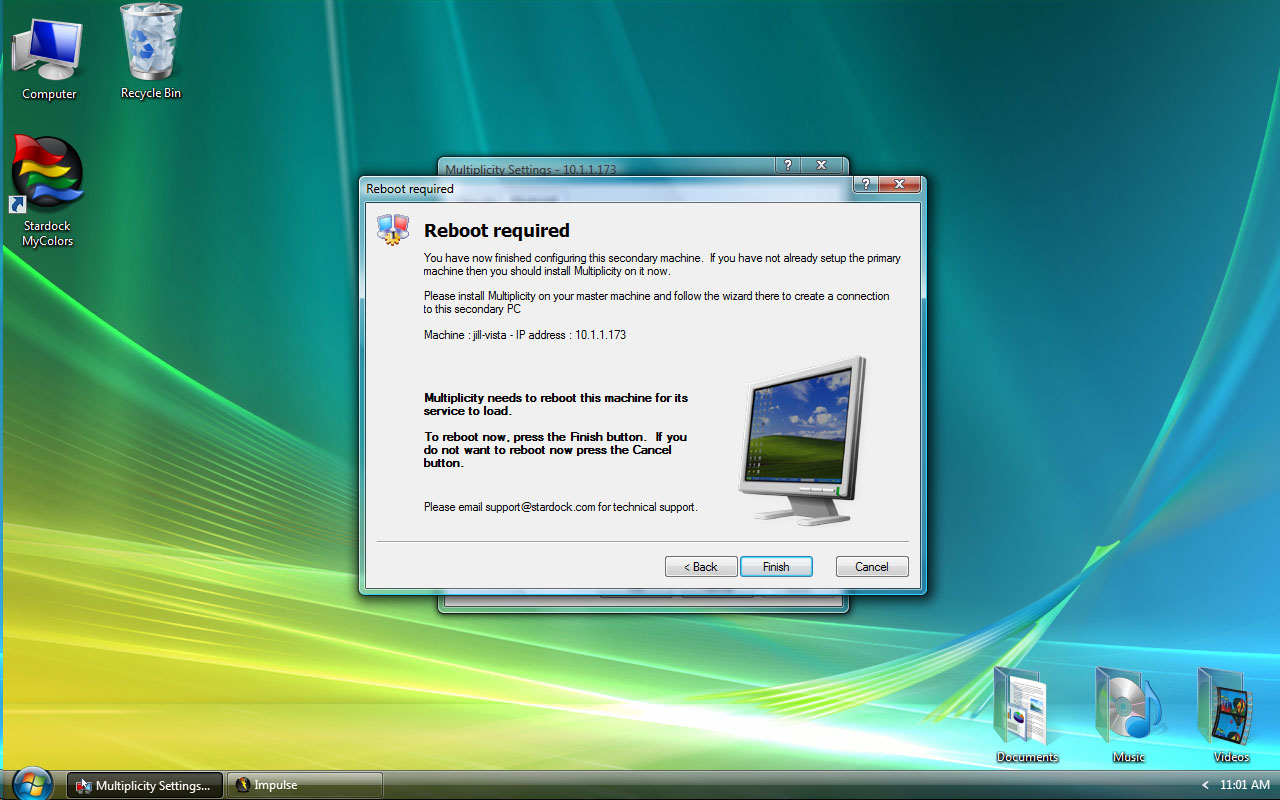Viewport: 1280px width, 800px height.
Task: Open the Windows Start orb
Action: click(32, 783)
